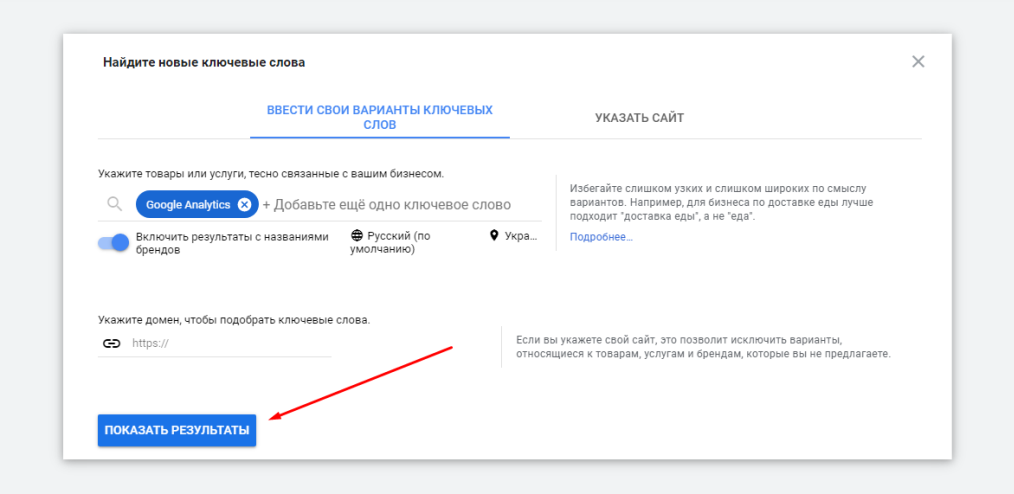
Task: Toggle brand names results switch
Action: point(113,243)
